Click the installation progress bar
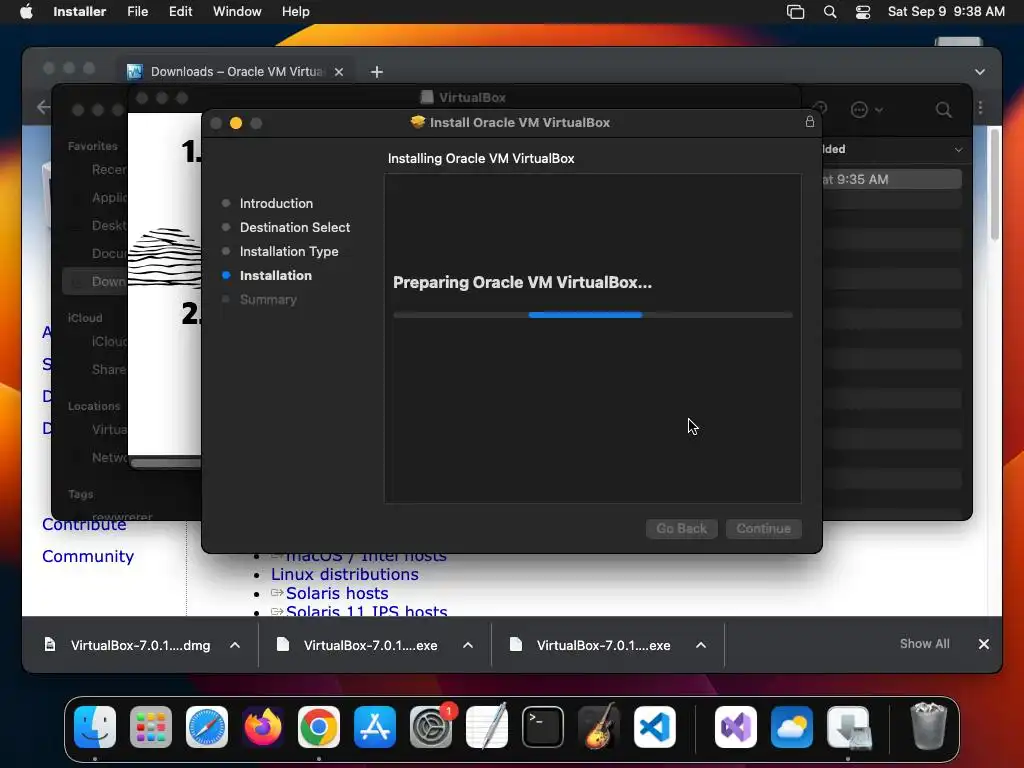1024x768 pixels. point(592,315)
